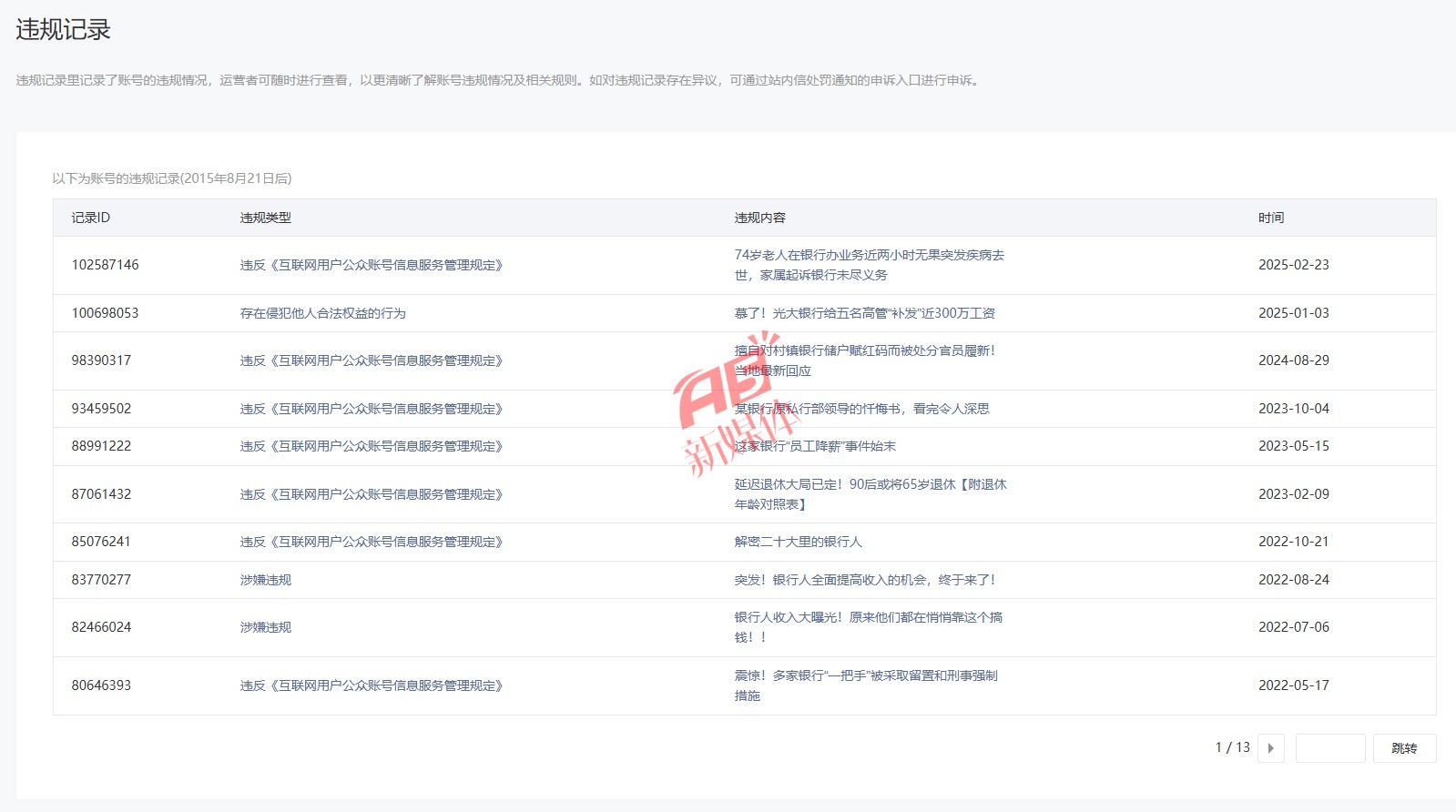1456x812 pixels.
Task: Click violation type link for record 102587146
Action: 372,265
